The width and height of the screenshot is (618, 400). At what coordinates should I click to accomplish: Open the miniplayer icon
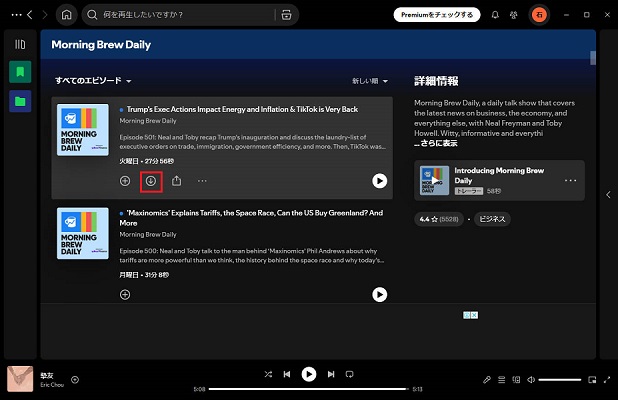592,380
